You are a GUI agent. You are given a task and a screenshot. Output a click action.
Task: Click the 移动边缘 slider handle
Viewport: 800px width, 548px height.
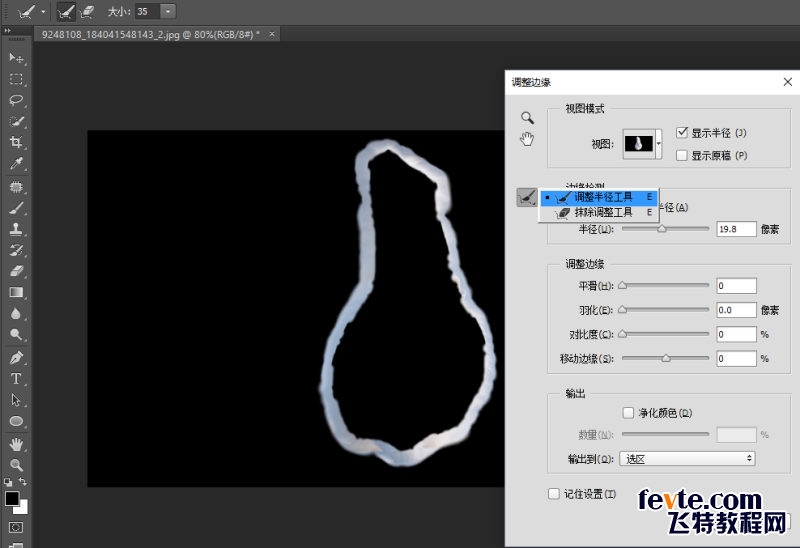click(666, 358)
